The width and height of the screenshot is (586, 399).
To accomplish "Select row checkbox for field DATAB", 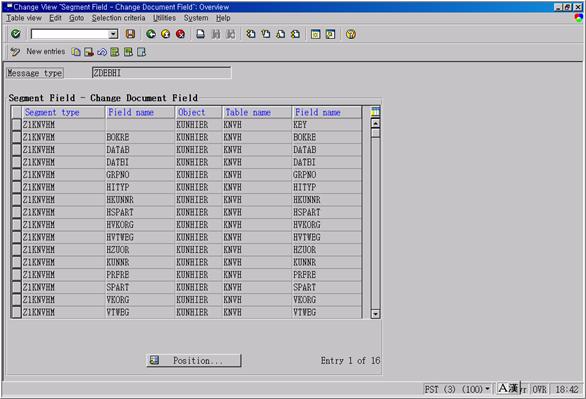I will pos(16,149).
